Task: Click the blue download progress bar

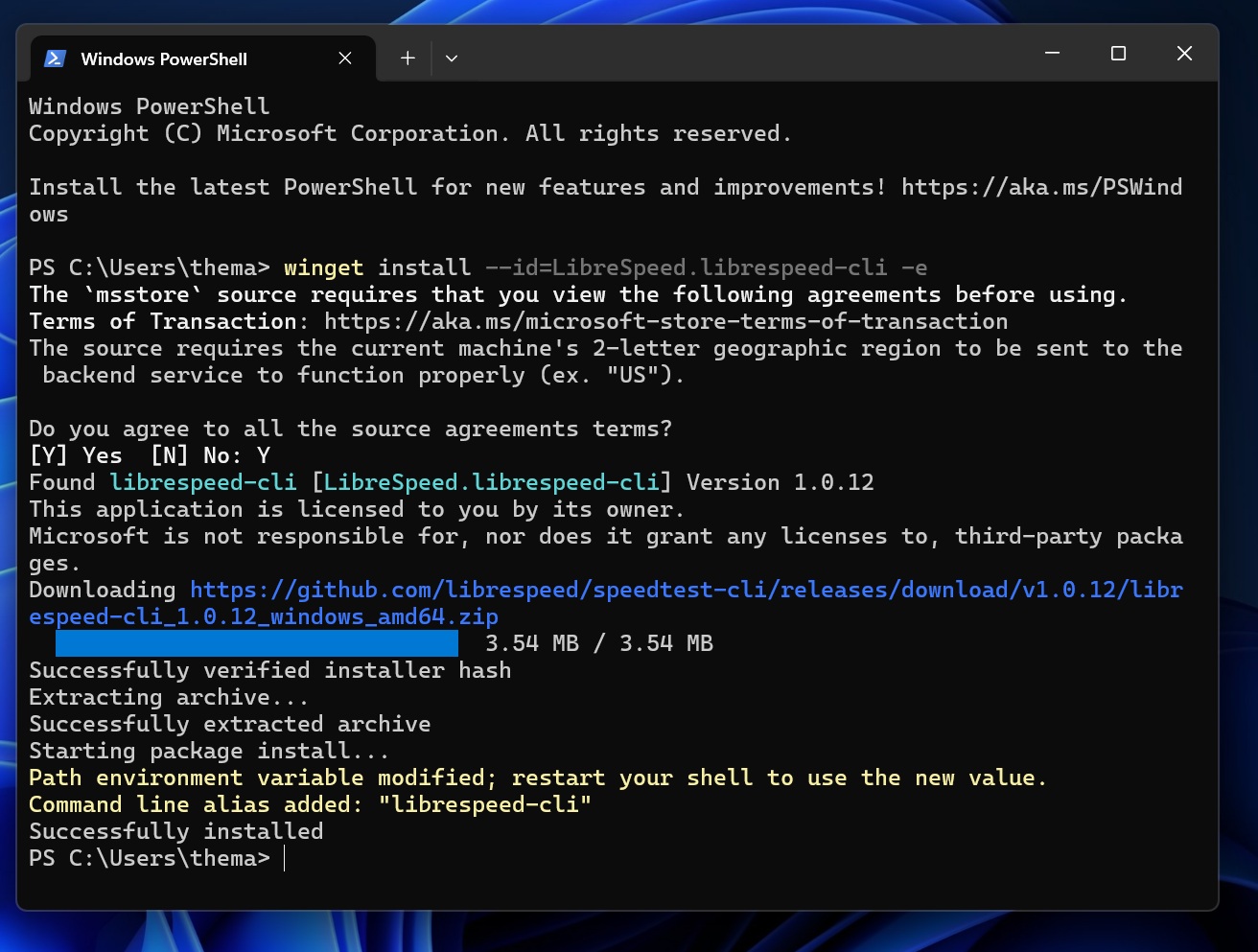Action: click(256, 643)
